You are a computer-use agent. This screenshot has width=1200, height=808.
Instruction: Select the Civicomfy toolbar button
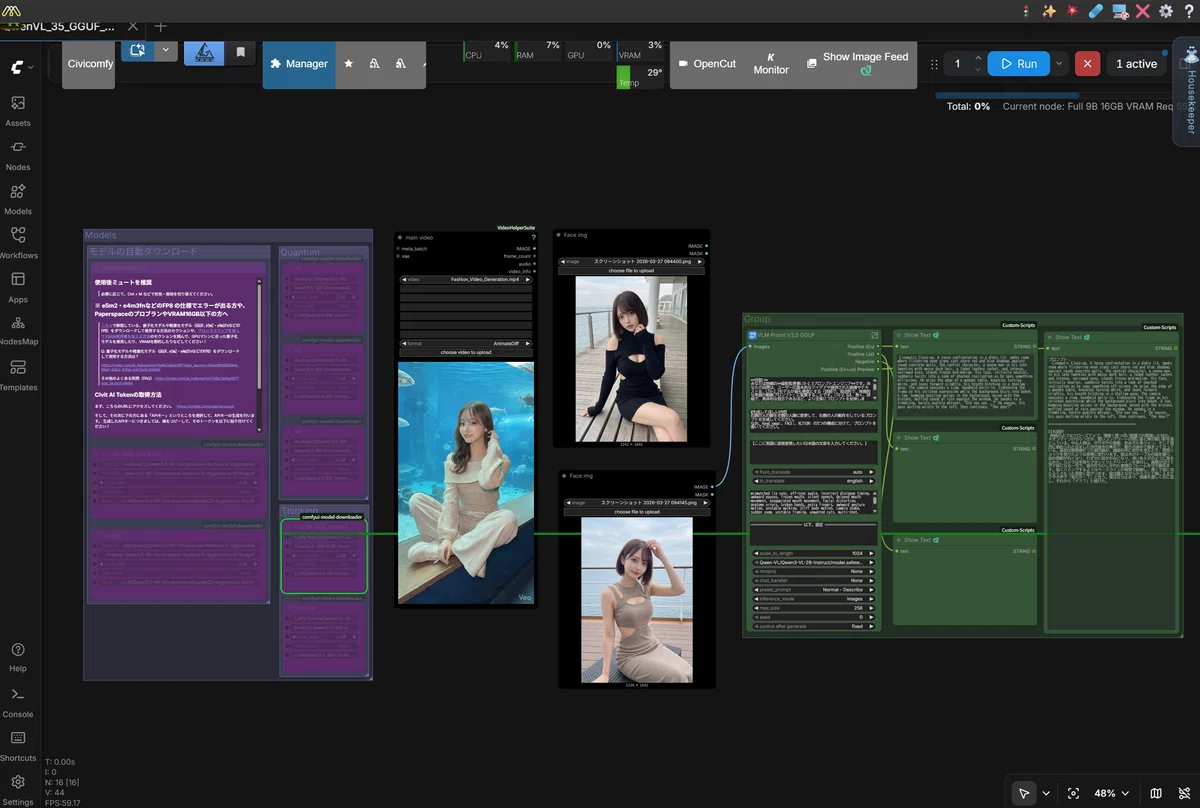[89, 63]
